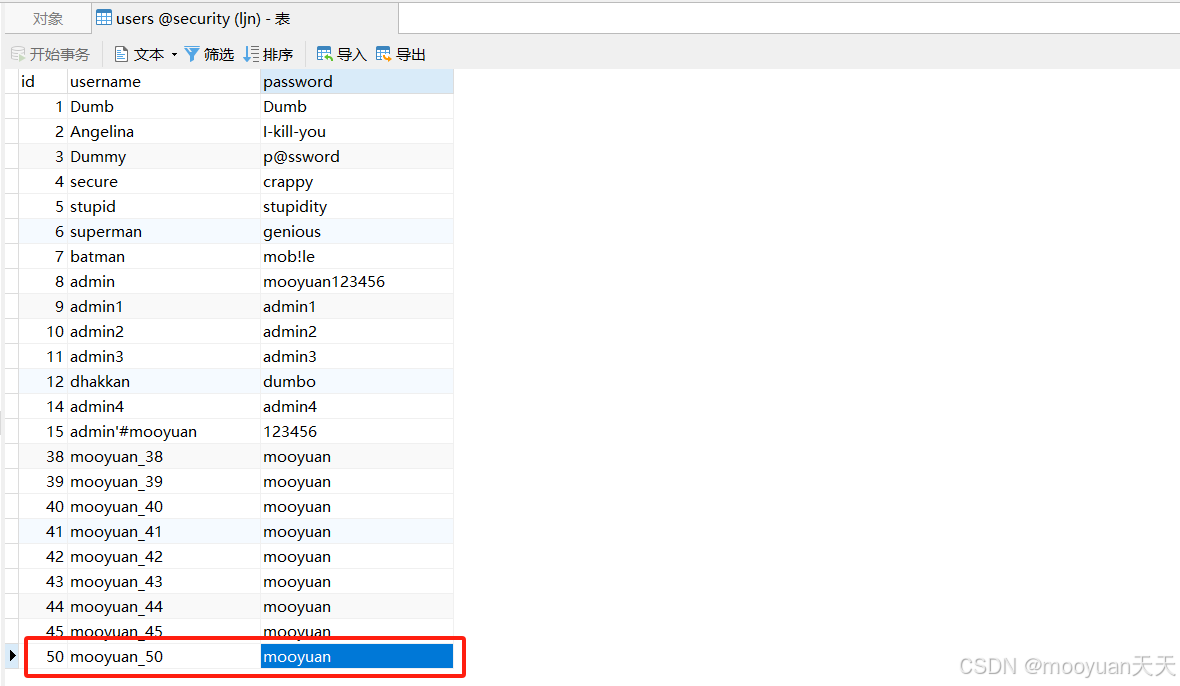Click the table icon in users tab
Viewport: 1180px width, 686px height.
point(104,18)
